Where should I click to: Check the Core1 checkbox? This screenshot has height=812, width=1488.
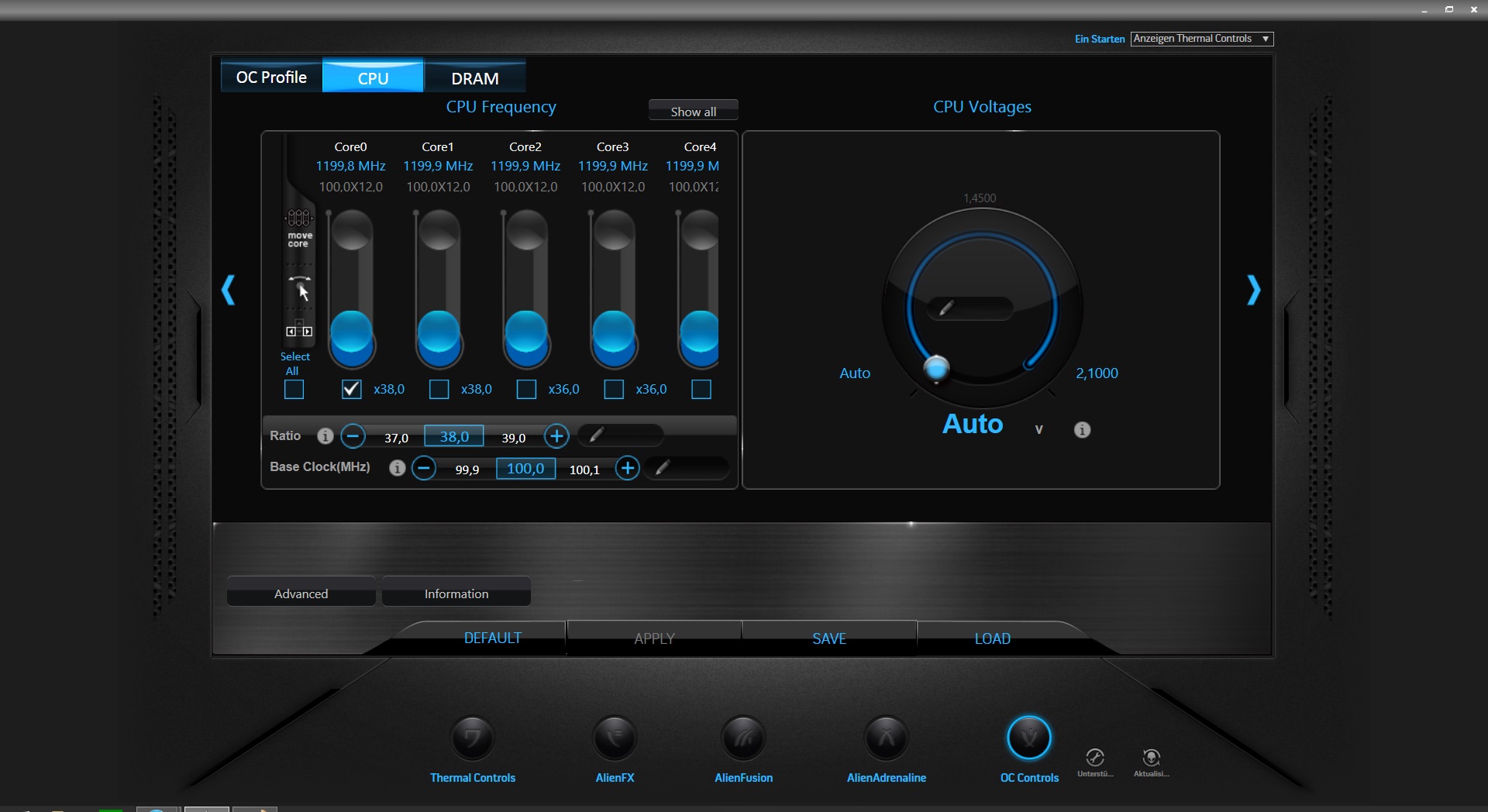[439, 389]
